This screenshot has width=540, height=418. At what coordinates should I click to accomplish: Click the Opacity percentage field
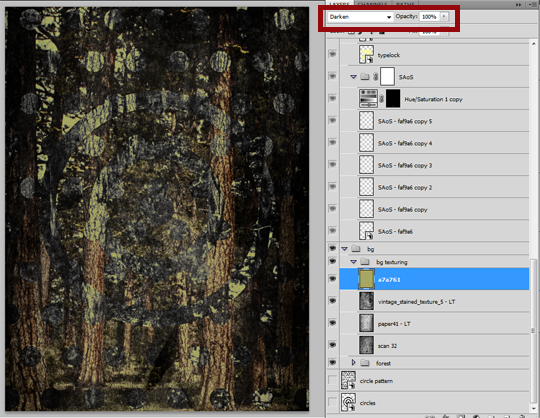[x=429, y=17]
